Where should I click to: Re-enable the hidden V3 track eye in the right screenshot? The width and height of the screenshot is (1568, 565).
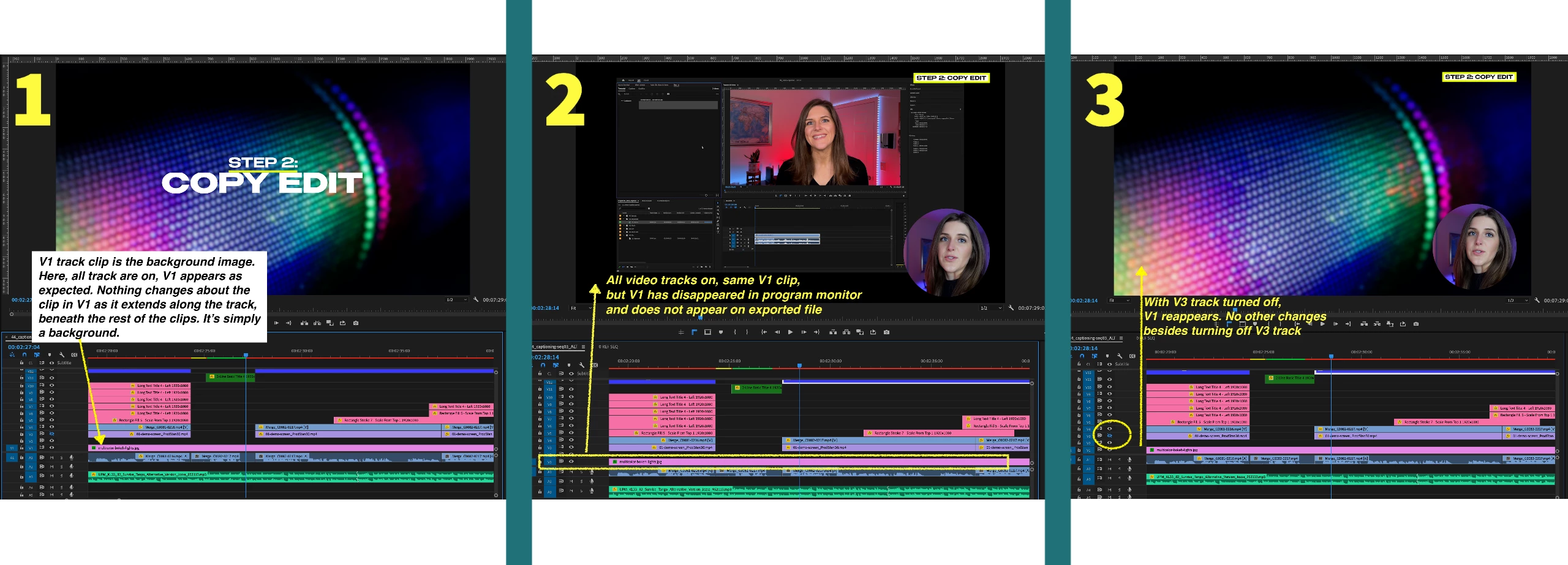tap(1109, 435)
